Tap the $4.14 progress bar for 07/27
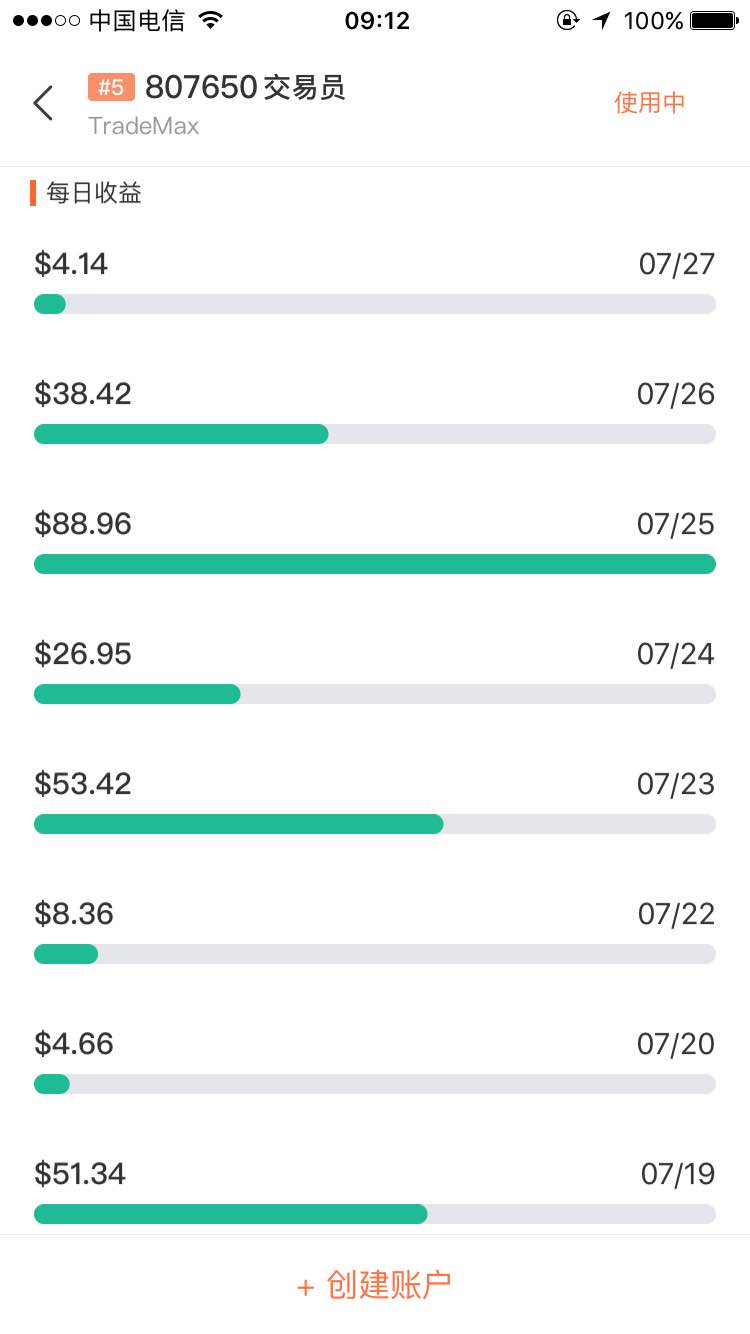The height and width of the screenshot is (1334, 750). [x=375, y=304]
